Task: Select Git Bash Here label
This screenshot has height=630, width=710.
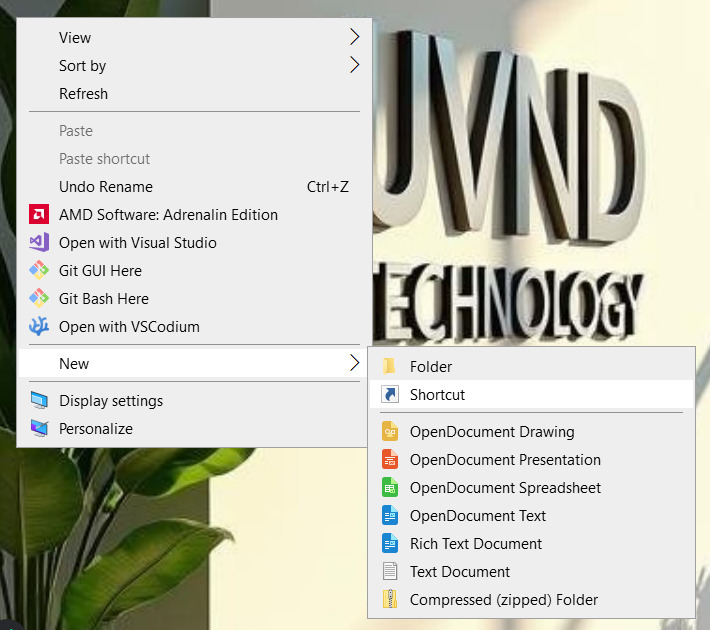Action: (x=104, y=298)
